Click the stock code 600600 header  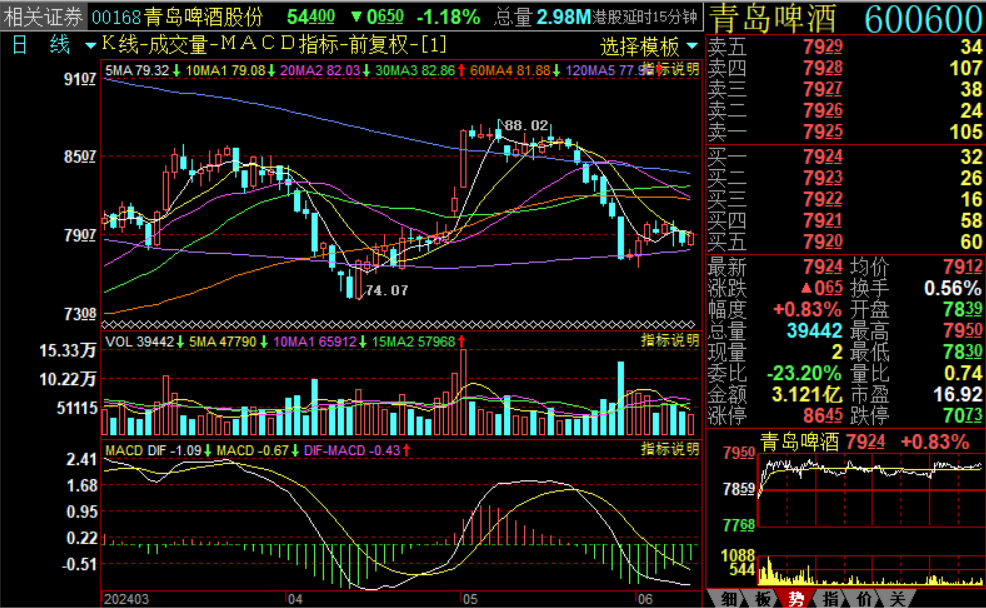click(x=921, y=18)
